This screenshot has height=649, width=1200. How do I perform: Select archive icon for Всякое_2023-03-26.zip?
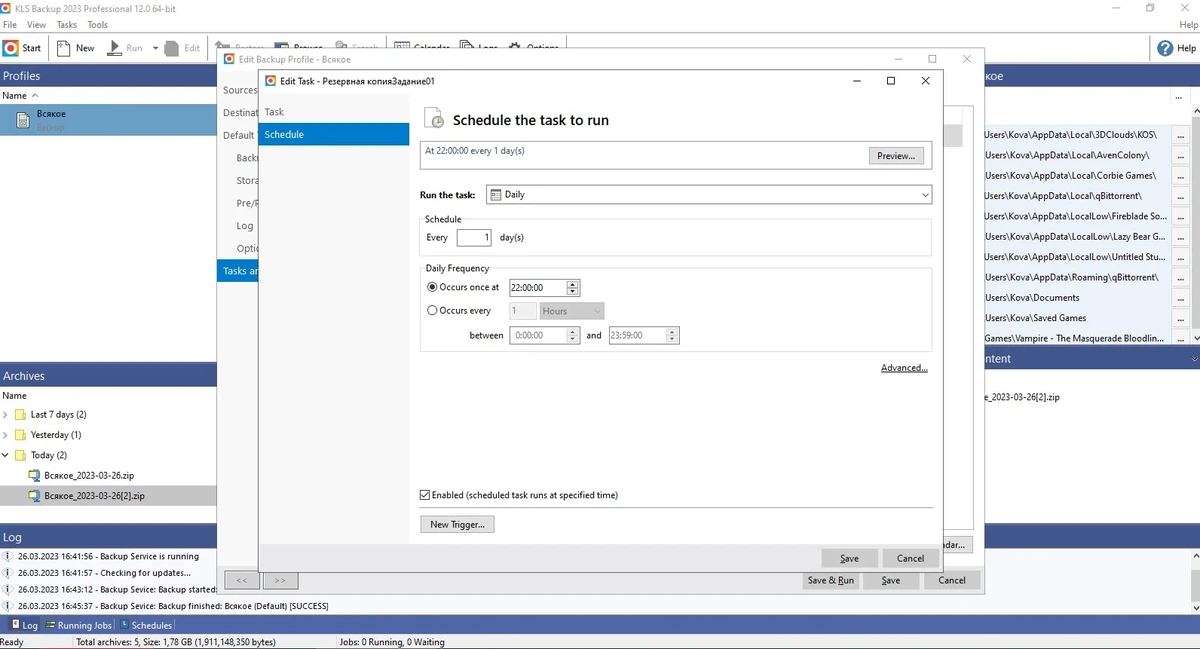click(x=35, y=475)
